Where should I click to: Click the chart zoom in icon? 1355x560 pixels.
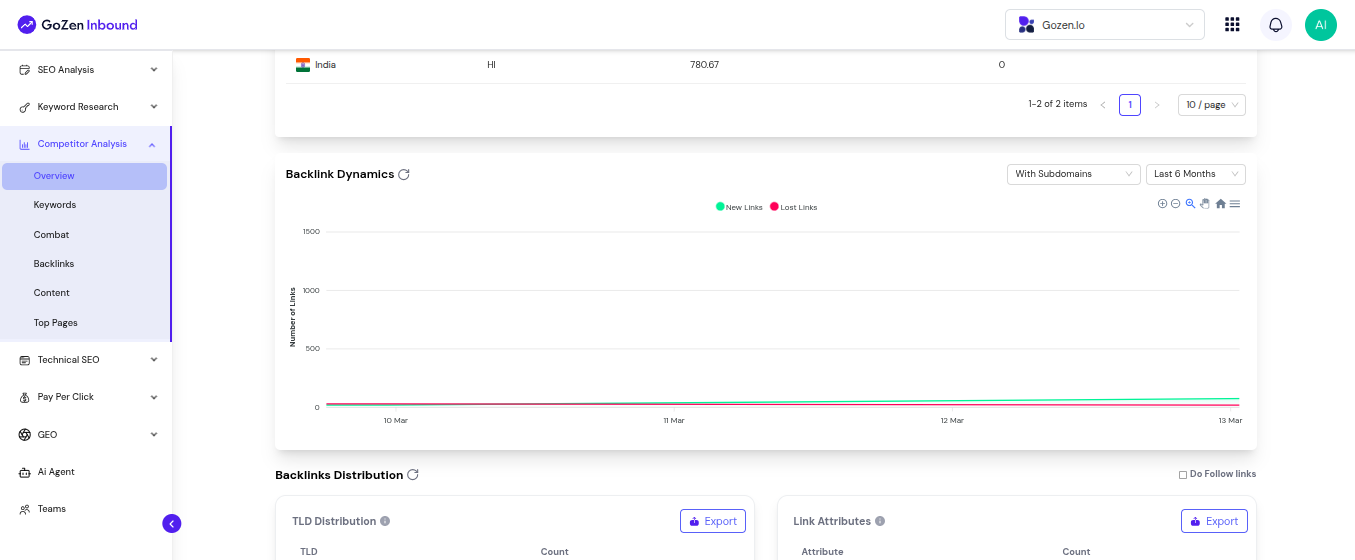(1162, 204)
